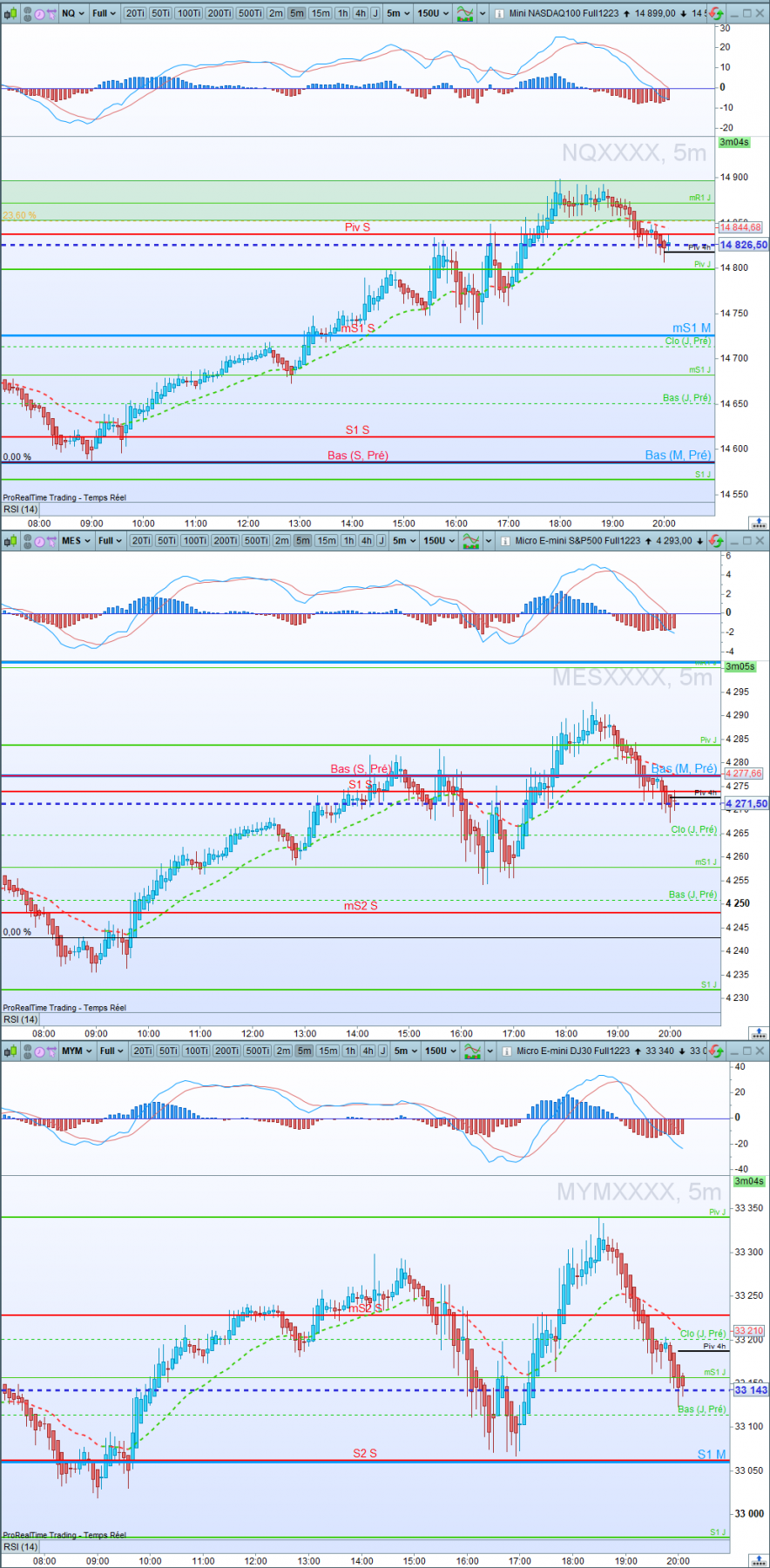Open the indicators icon in MYM chart toolbar

click(473, 1052)
